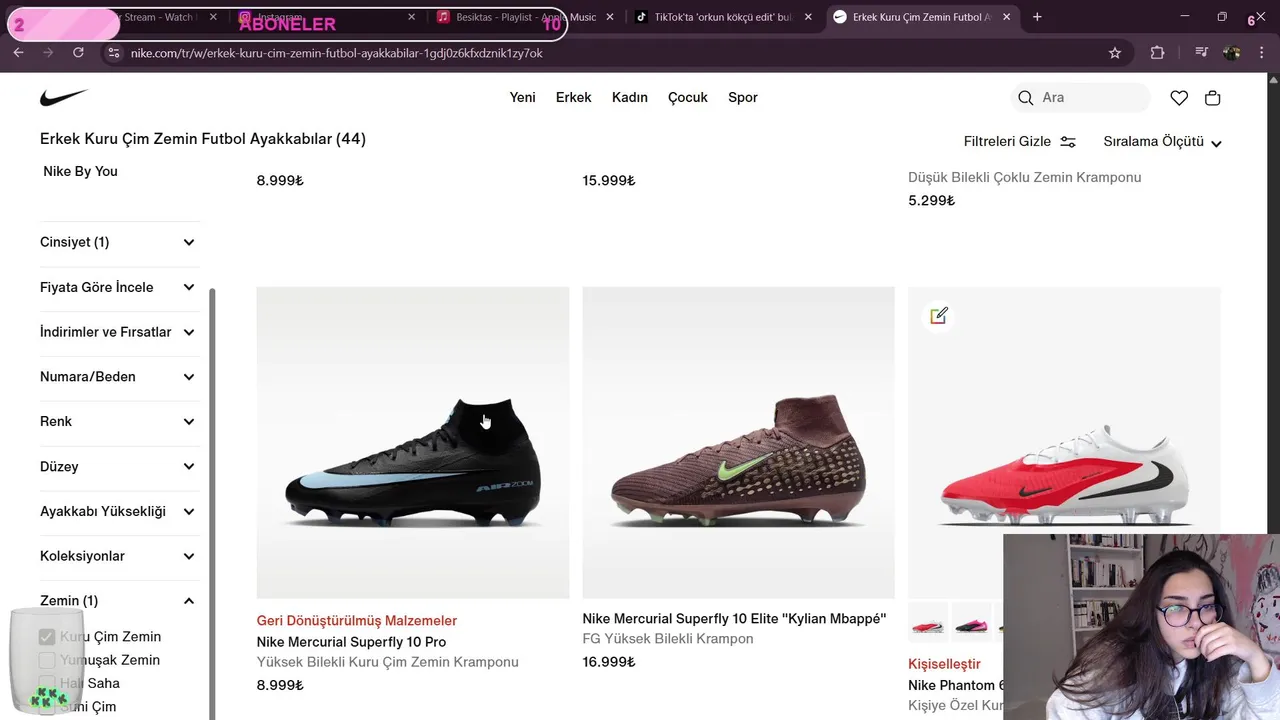Open the Erkek navigation menu
The image size is (1280, 720).
(573, 97)
